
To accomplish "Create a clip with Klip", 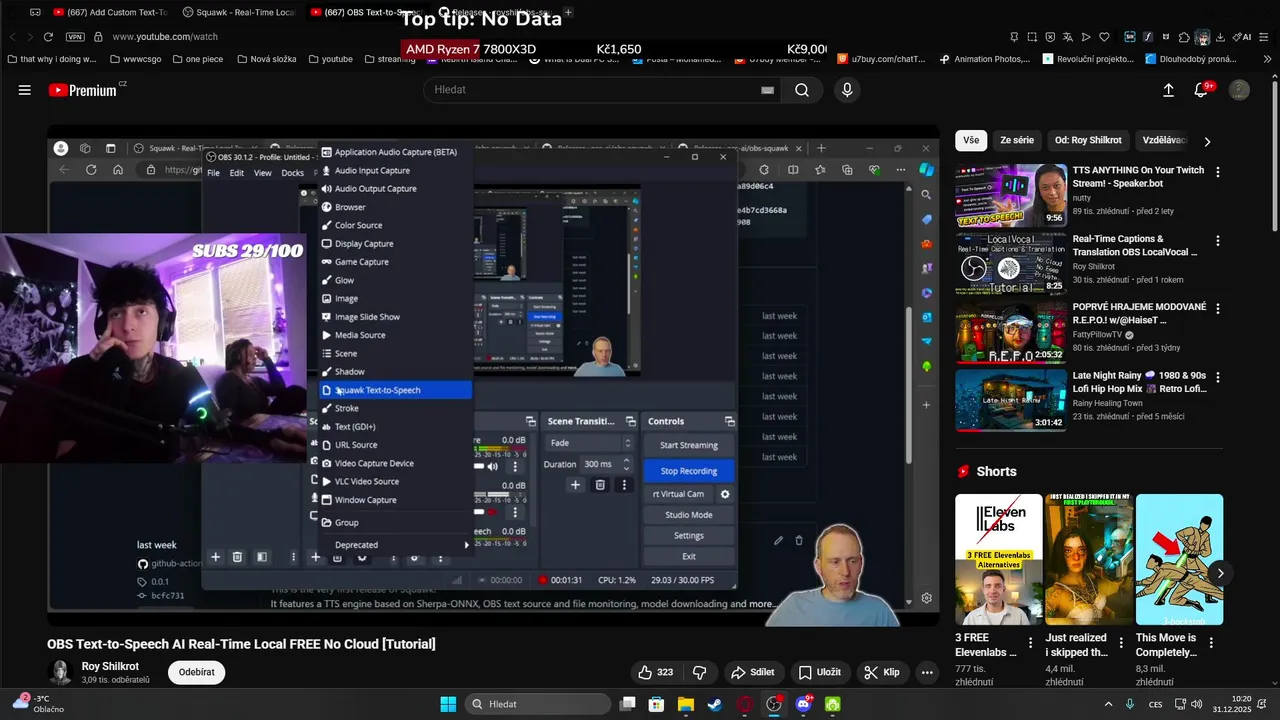I will point(882,673).
